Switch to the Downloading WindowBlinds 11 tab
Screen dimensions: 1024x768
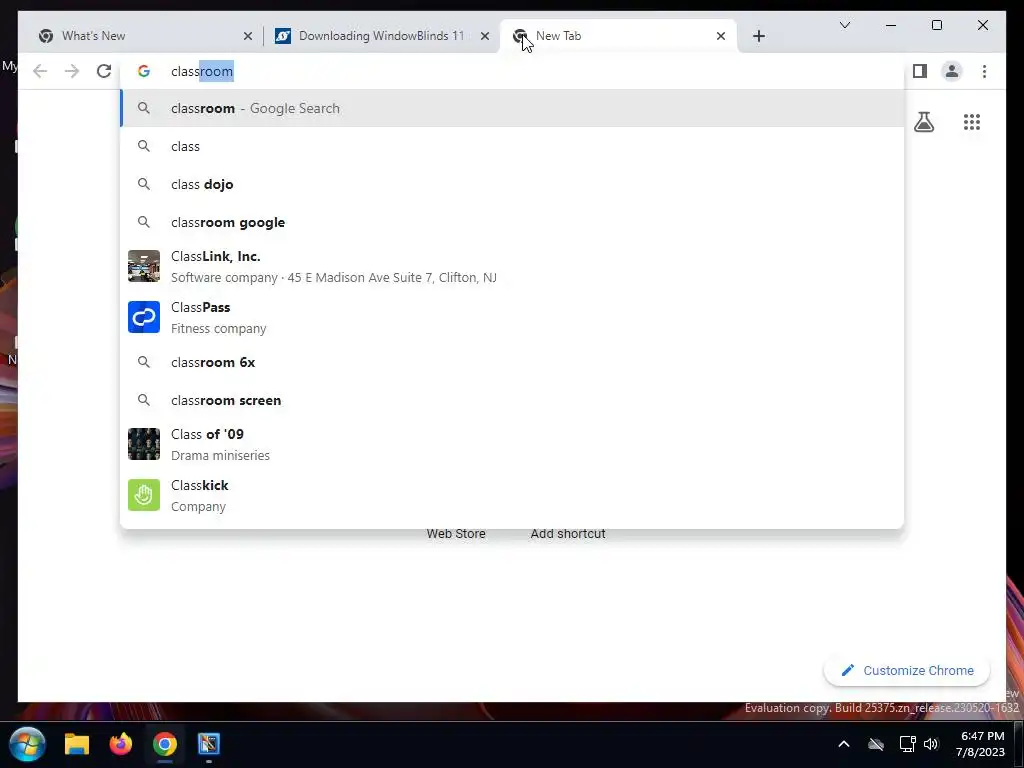click(381, 36)
